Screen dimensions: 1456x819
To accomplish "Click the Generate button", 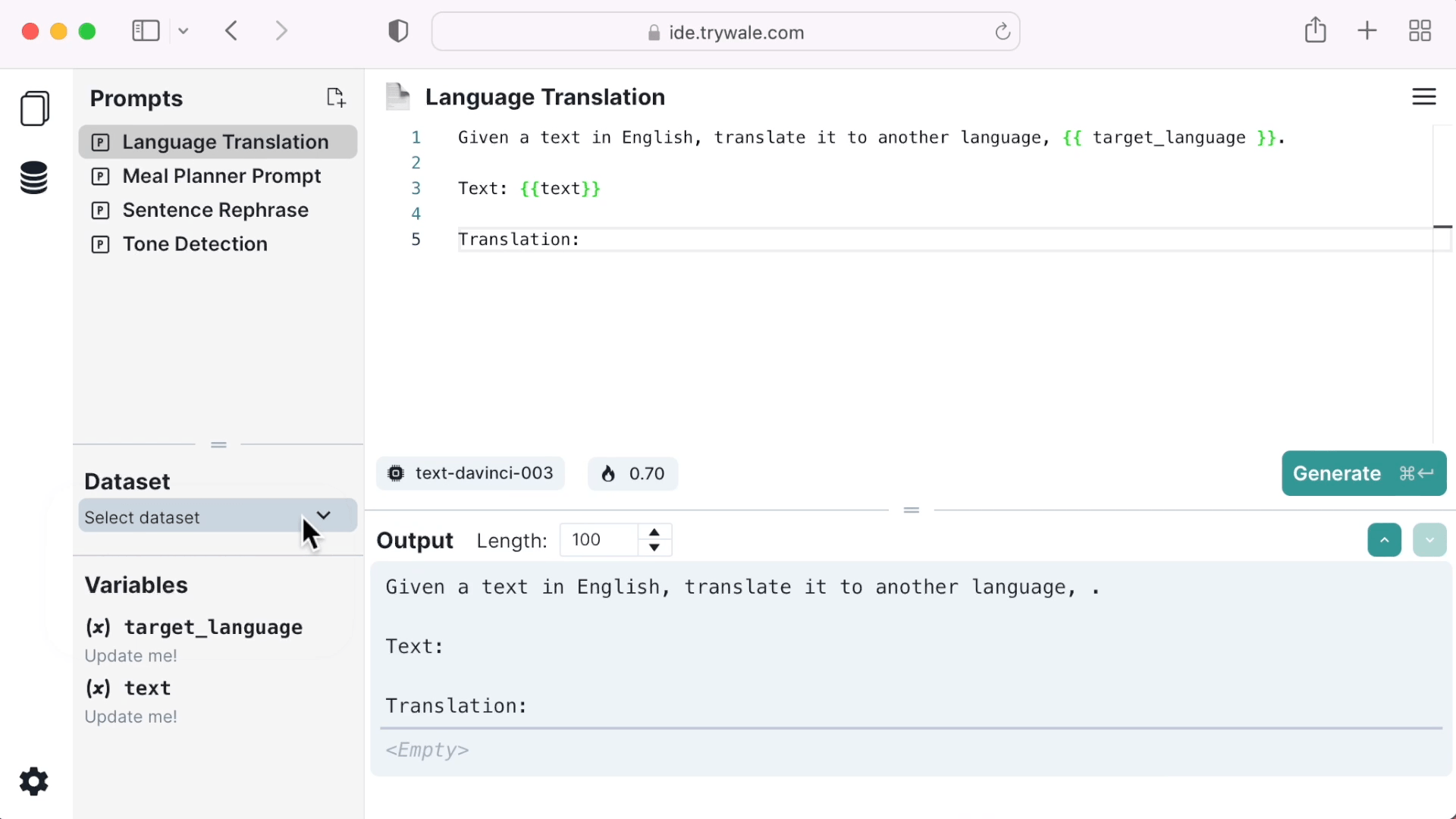I will 1363,473.
